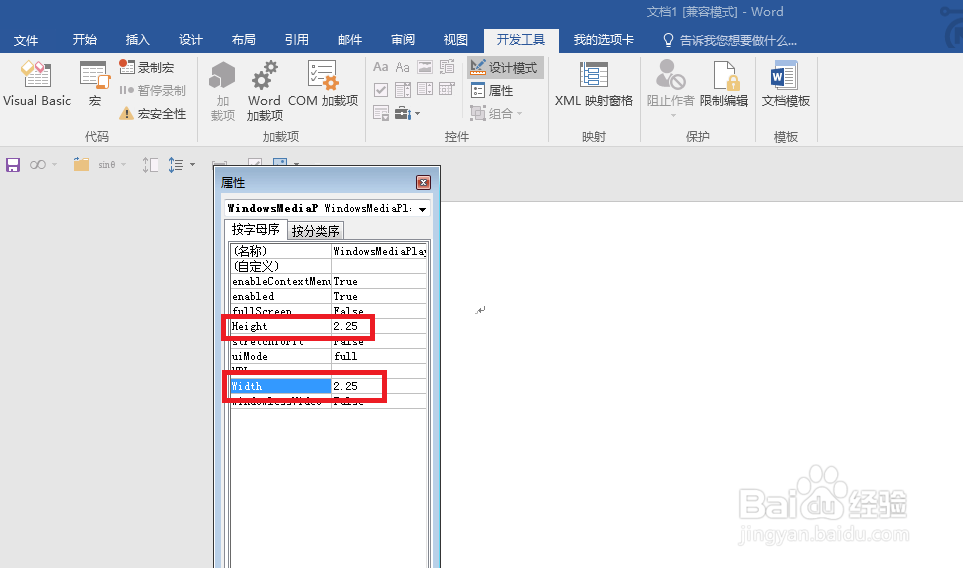
Task: Select the Alphabetic (按字母序) tab
Action: 255,230
